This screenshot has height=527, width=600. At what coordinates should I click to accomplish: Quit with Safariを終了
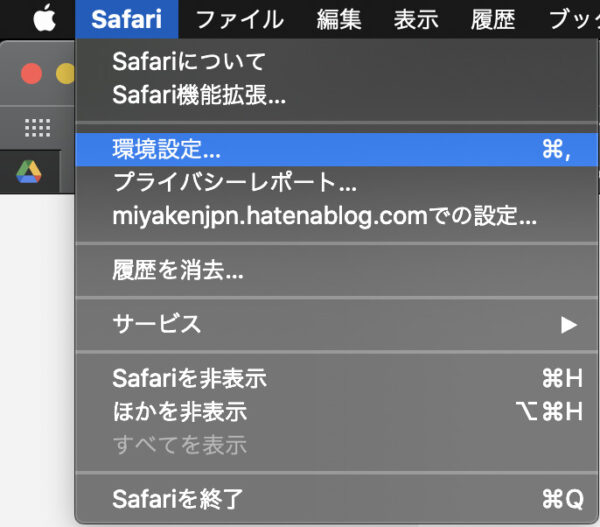(178, 498)
